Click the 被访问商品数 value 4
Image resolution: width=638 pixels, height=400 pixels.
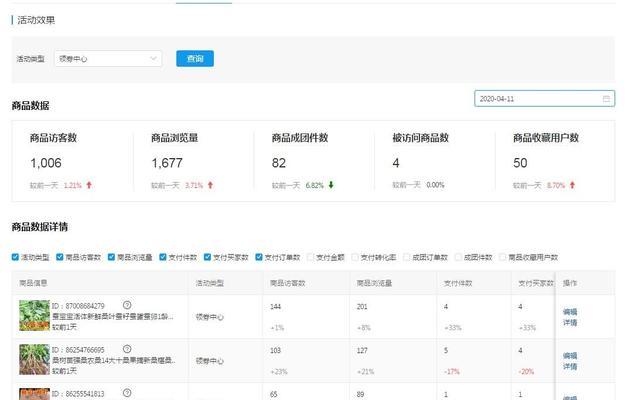[x=396, y=163]
